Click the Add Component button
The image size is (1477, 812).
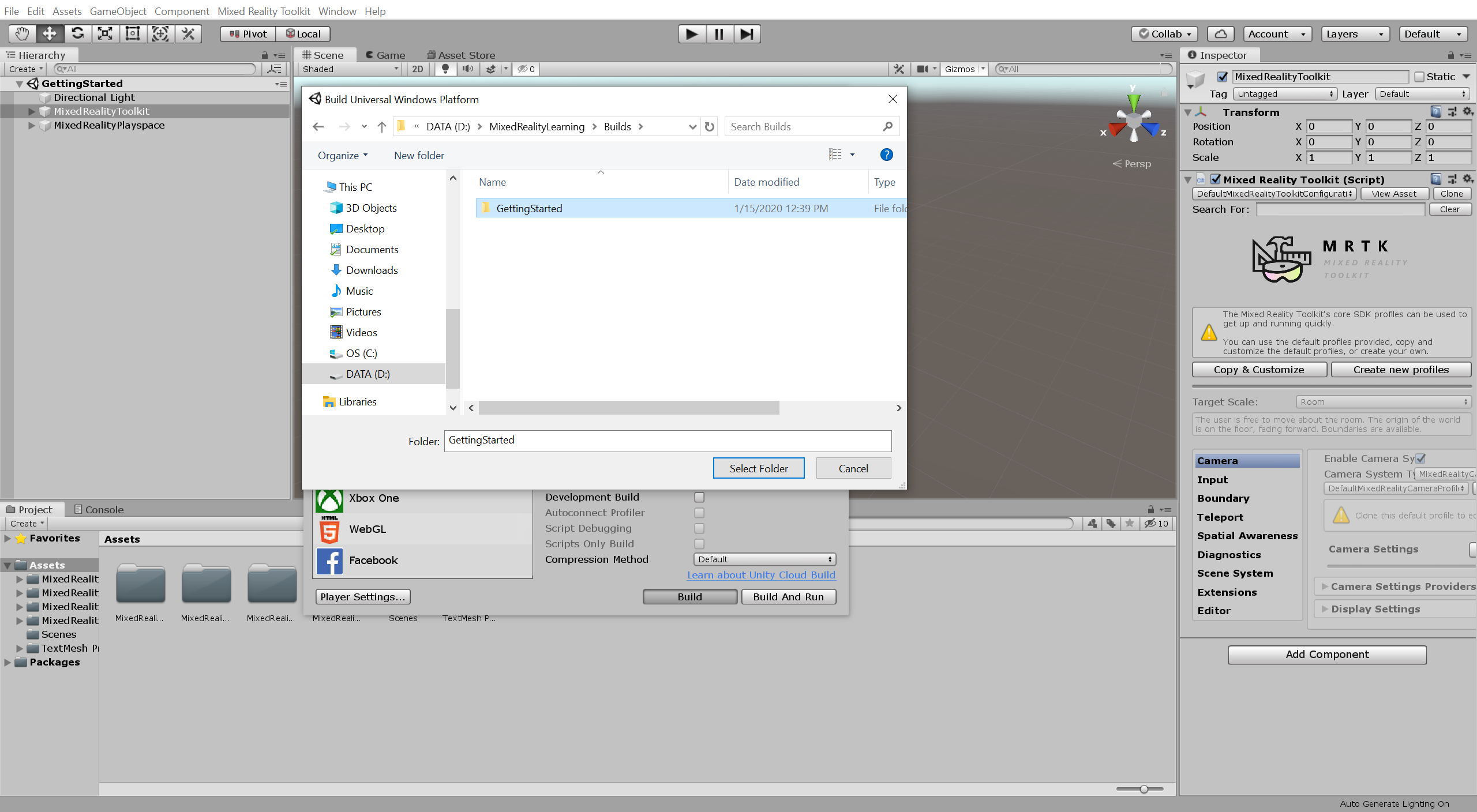[1327, 655]
